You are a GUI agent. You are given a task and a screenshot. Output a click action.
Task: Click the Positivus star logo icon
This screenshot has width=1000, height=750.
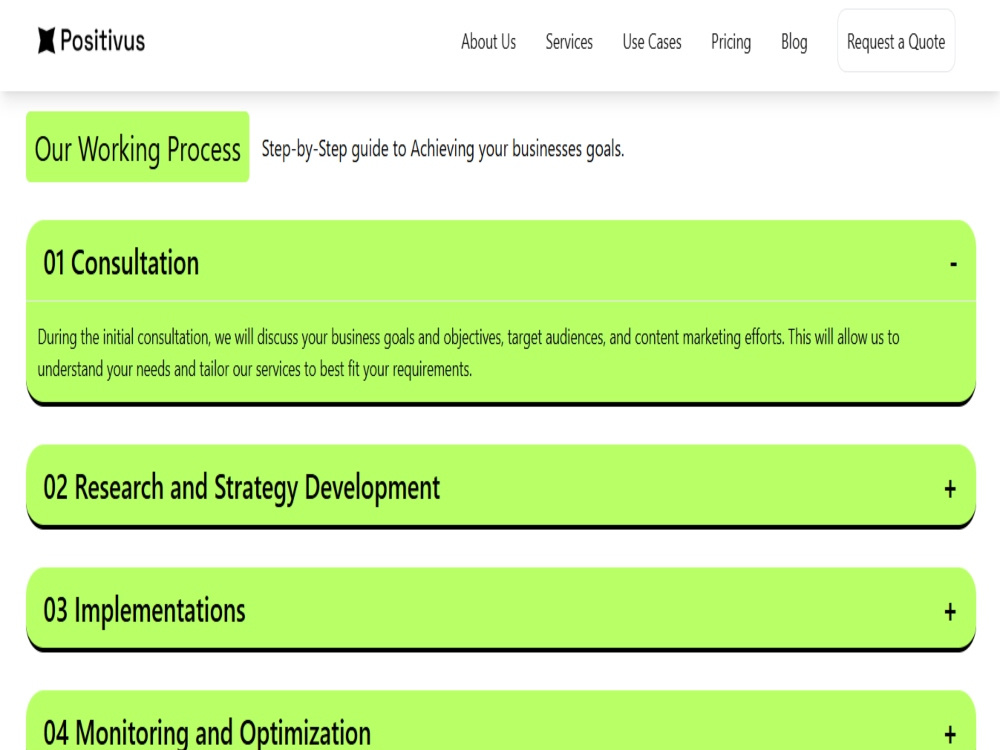(47, 41)
